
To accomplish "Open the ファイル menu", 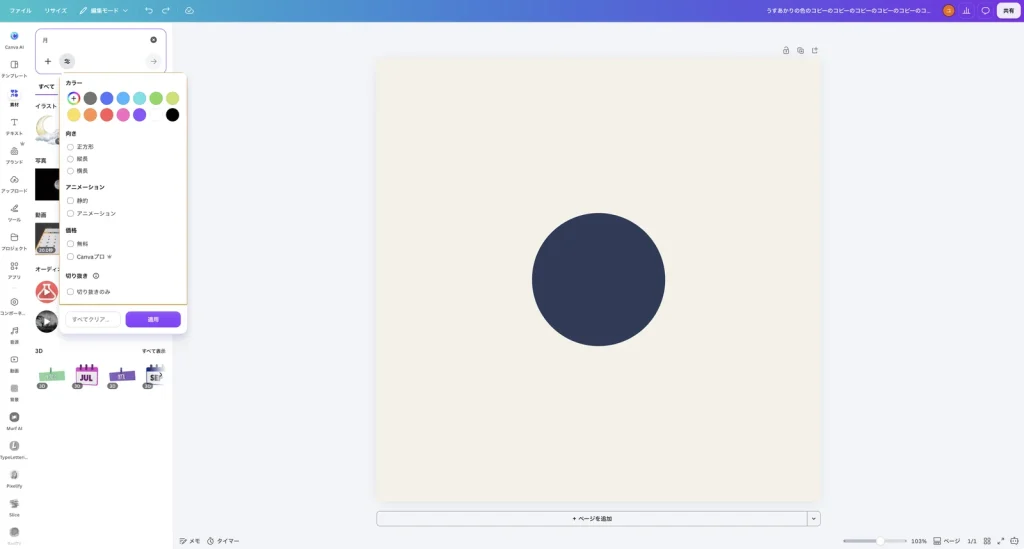I will tap(20, 10).
